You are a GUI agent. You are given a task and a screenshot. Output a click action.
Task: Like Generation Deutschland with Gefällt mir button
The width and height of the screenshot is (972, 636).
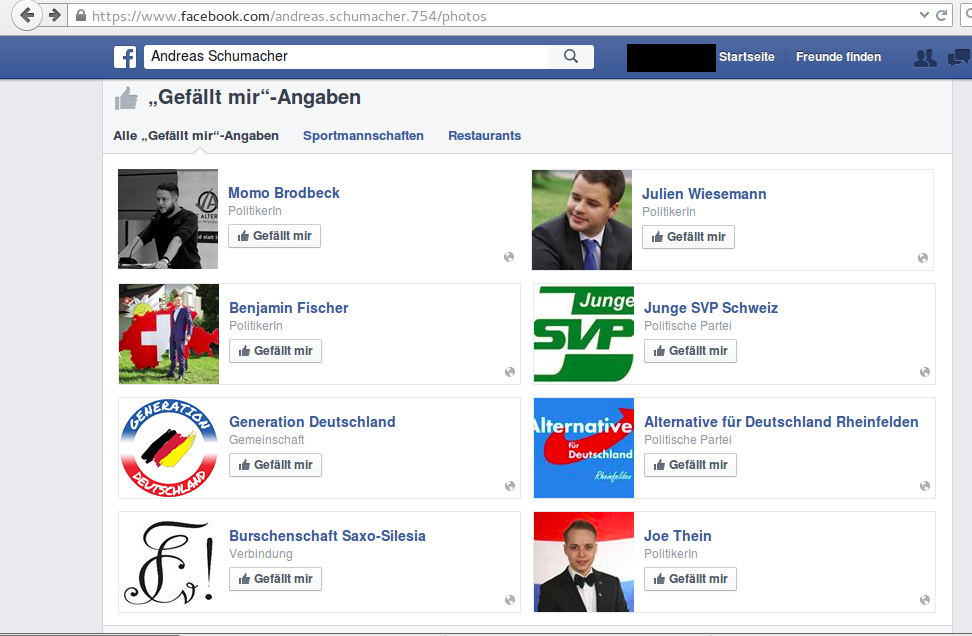pyautogui.click(x=276, y=465)
